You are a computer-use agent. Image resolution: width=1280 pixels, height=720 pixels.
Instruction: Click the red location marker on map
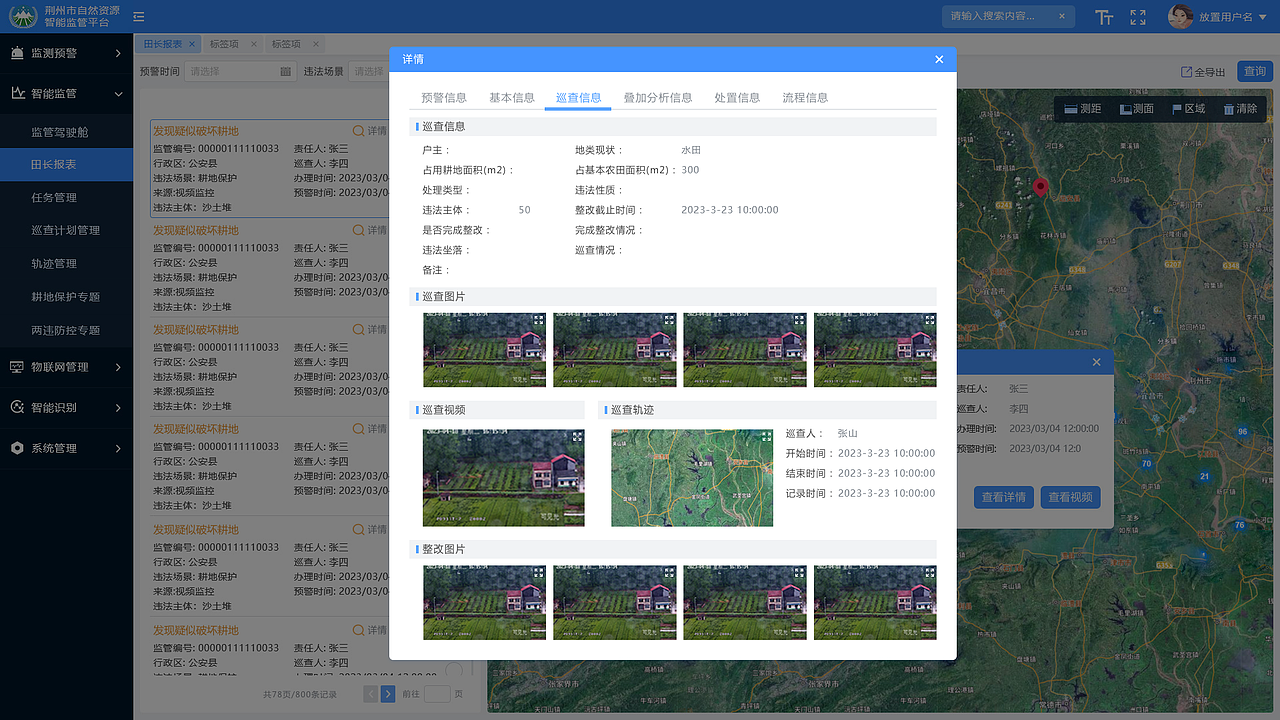pyautogui.click(x=1040, y=187)
